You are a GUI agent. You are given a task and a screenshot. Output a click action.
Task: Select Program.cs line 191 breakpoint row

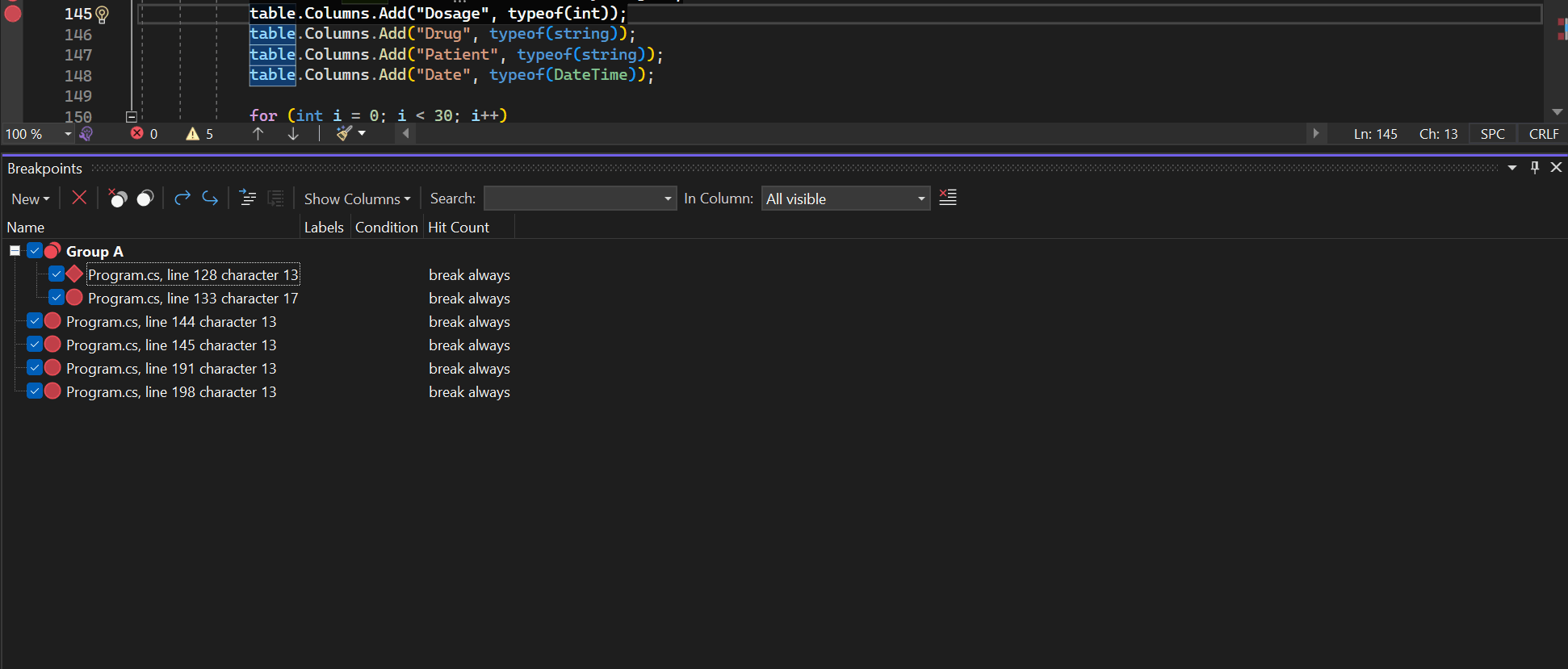(x=171, y=369)
